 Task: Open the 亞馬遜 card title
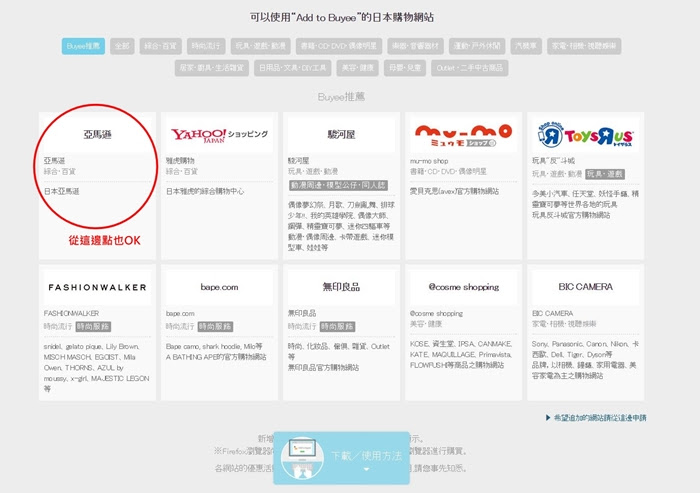tap(97, 134)
